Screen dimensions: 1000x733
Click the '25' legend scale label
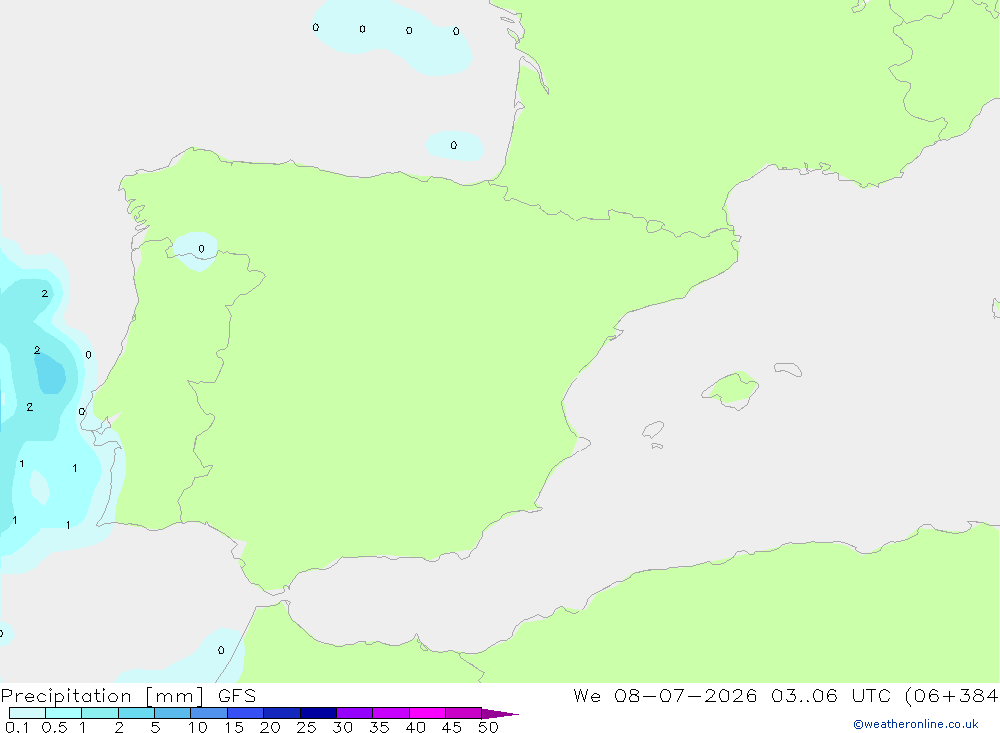[306, 727]
